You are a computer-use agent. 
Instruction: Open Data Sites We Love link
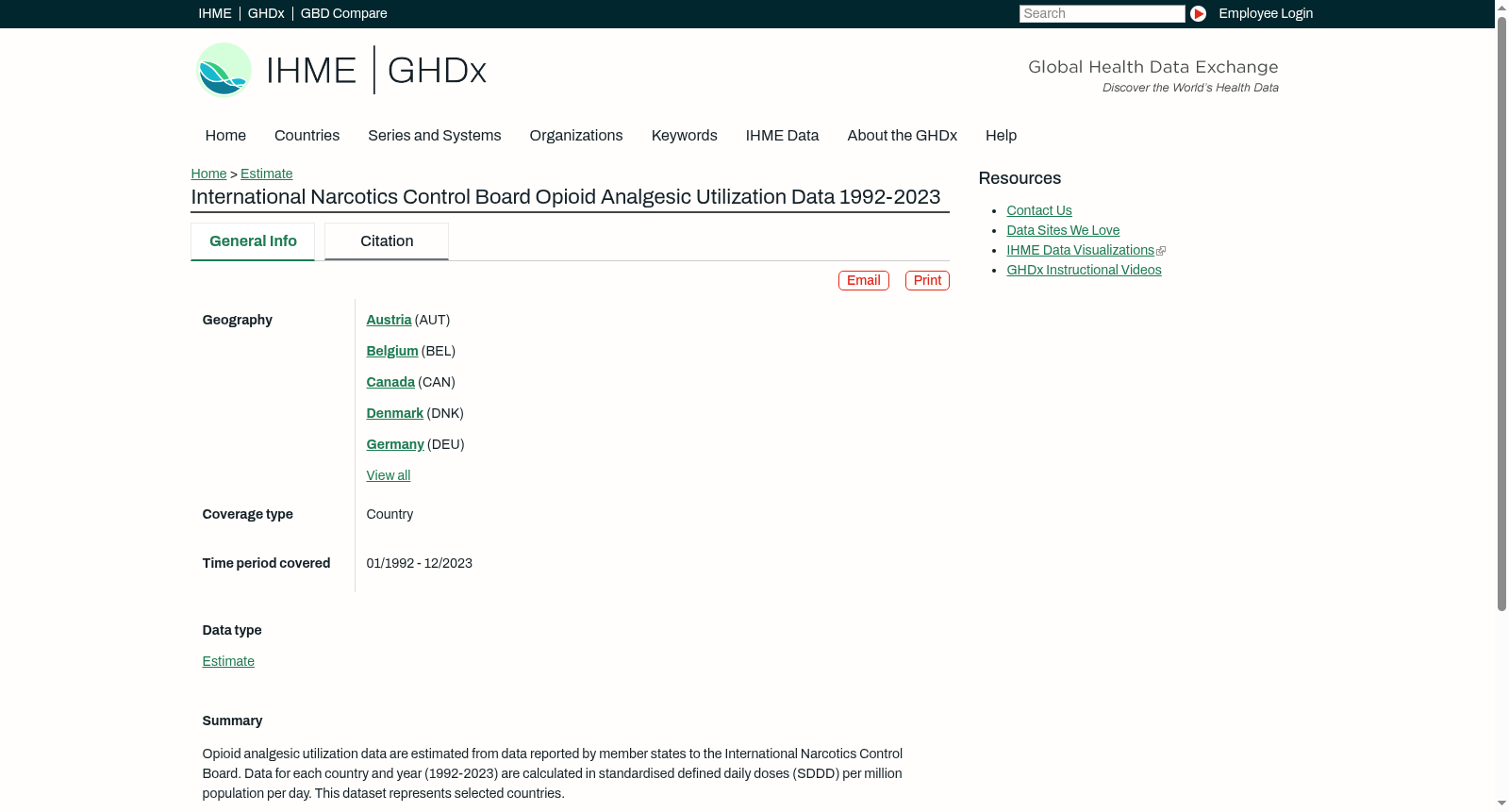click(x=1063, y=230)
